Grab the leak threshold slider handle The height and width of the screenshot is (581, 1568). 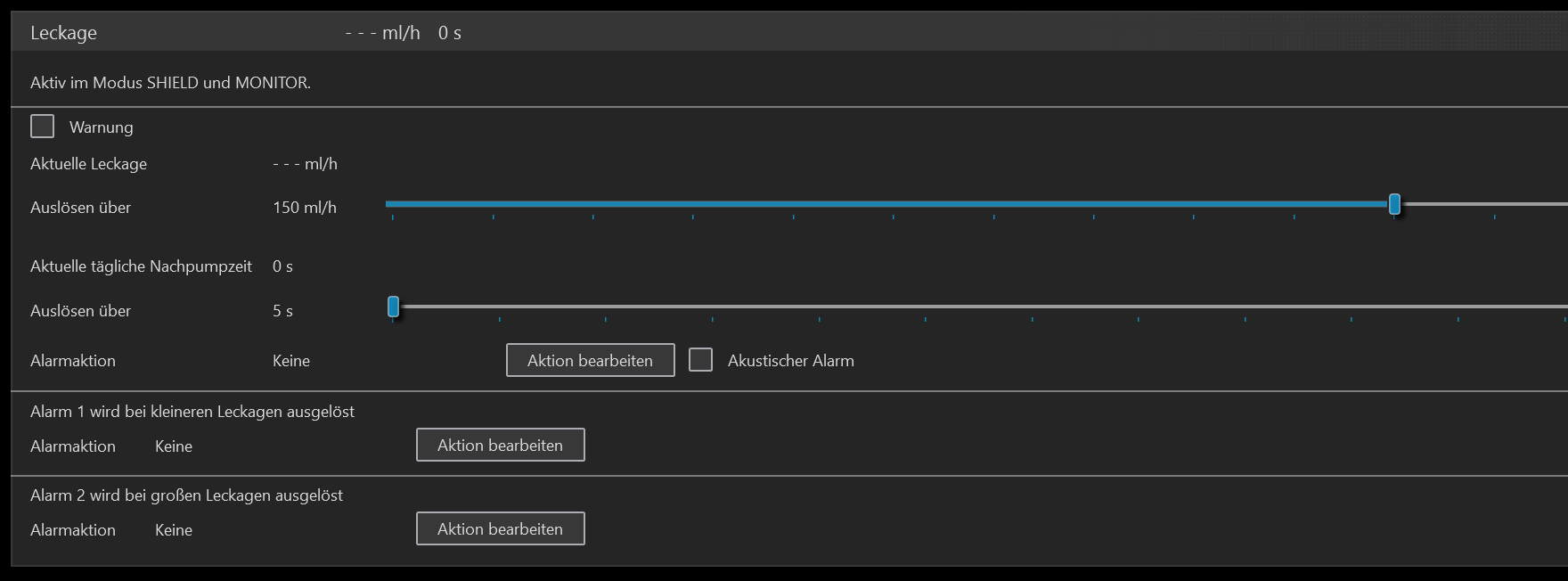(x=1394, y=205)
